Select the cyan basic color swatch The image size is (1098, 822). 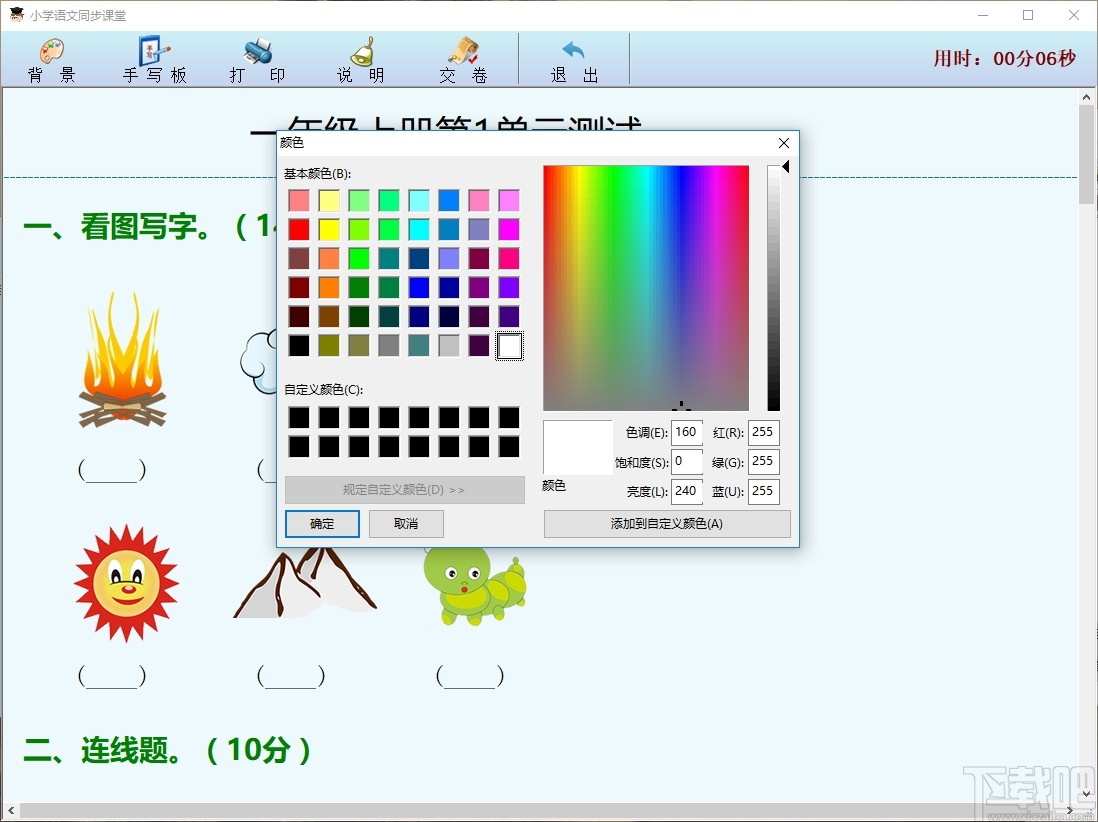pos(419,229)
